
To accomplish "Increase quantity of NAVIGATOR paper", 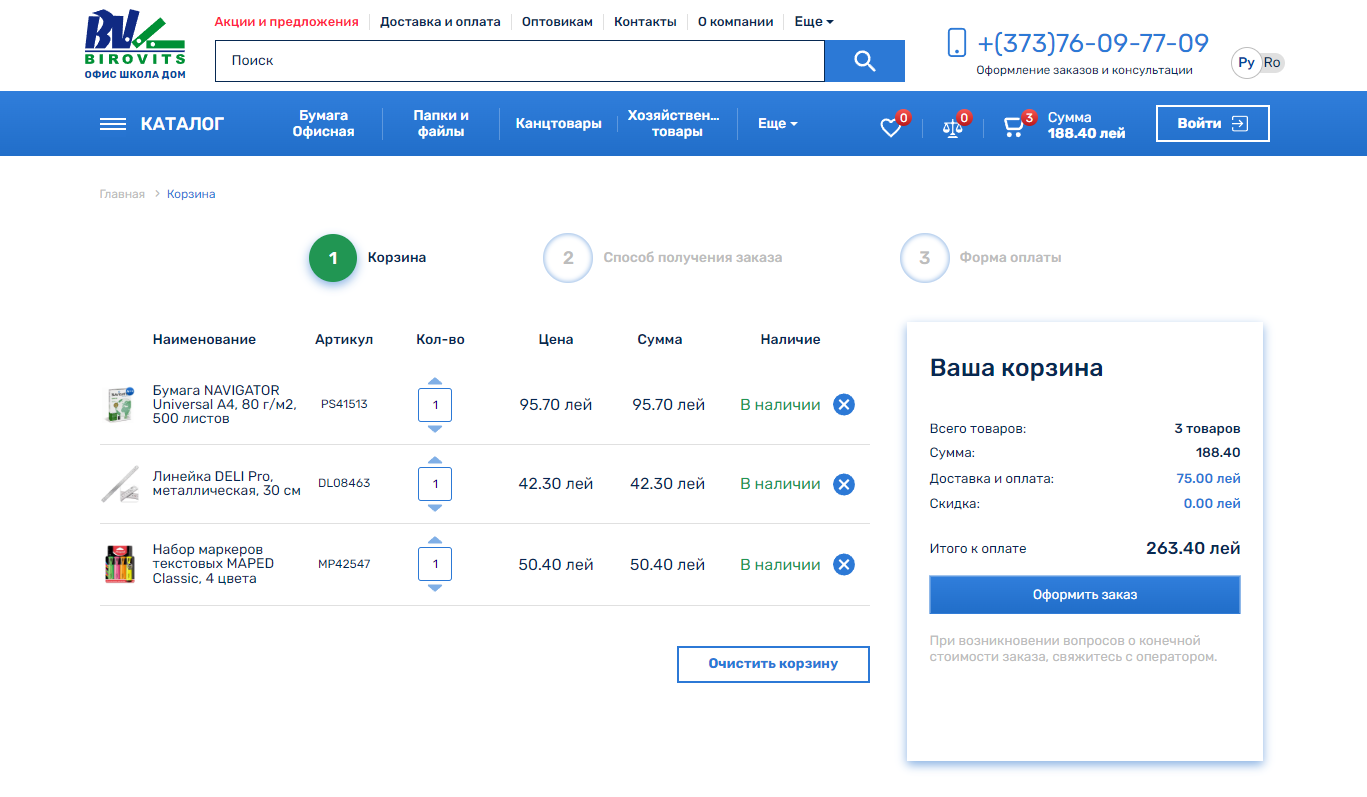I will pyautogui.click(x=435, y=381).
